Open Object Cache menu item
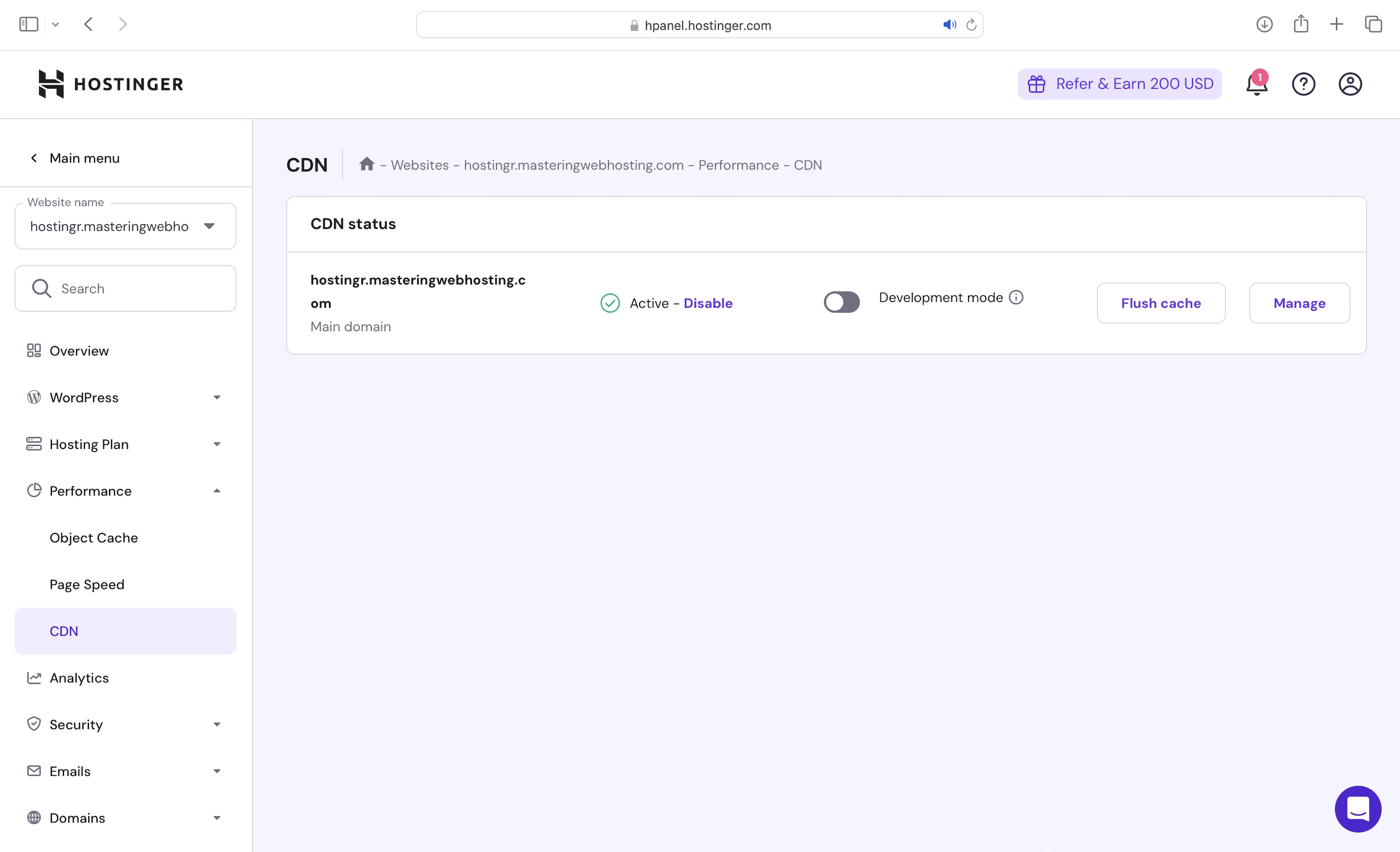Image resolution: width=1400 pixels, height=852 pixels. [94, 537]
